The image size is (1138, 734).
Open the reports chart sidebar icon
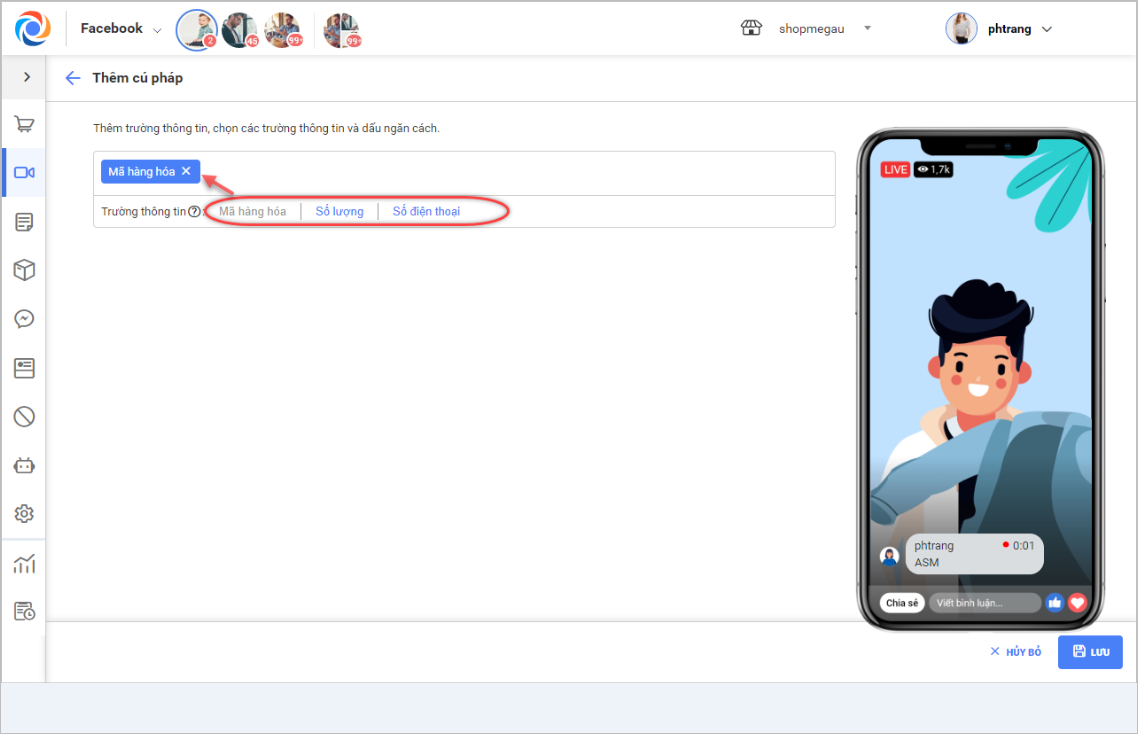coord(24,563)
